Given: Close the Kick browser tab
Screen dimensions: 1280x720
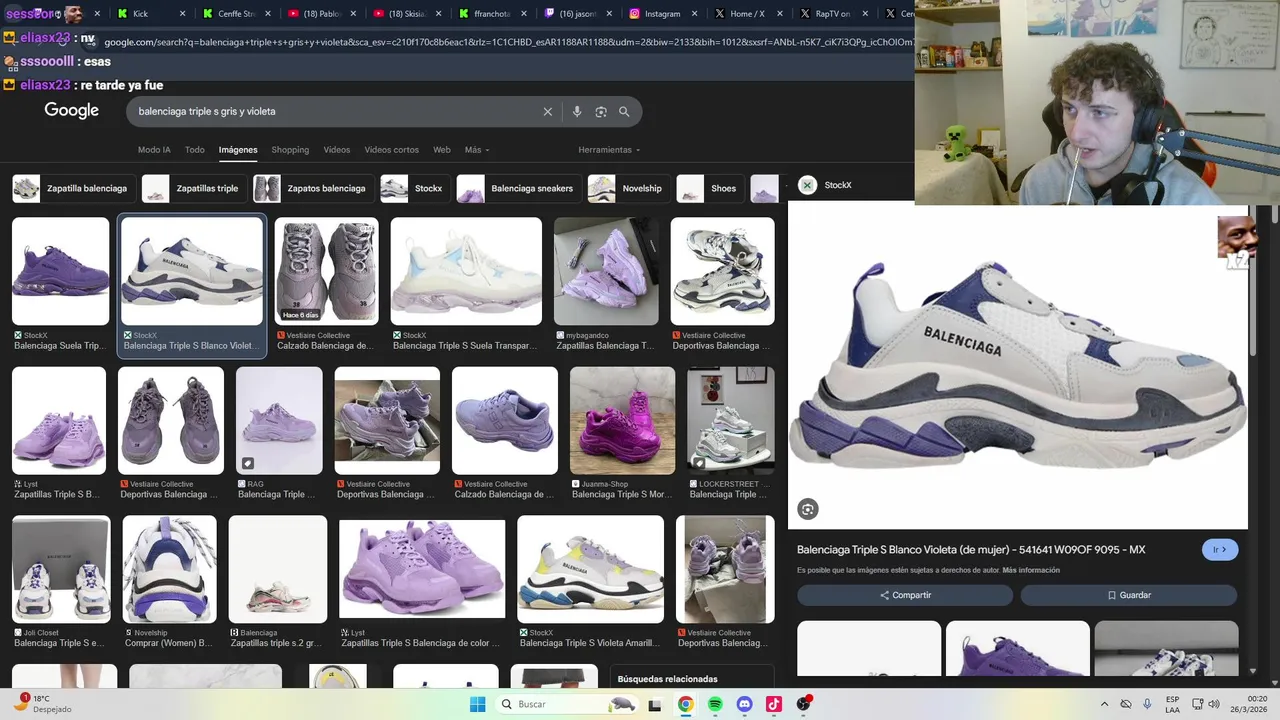Looking at the screenshot, I should click(x=184, y=14).
